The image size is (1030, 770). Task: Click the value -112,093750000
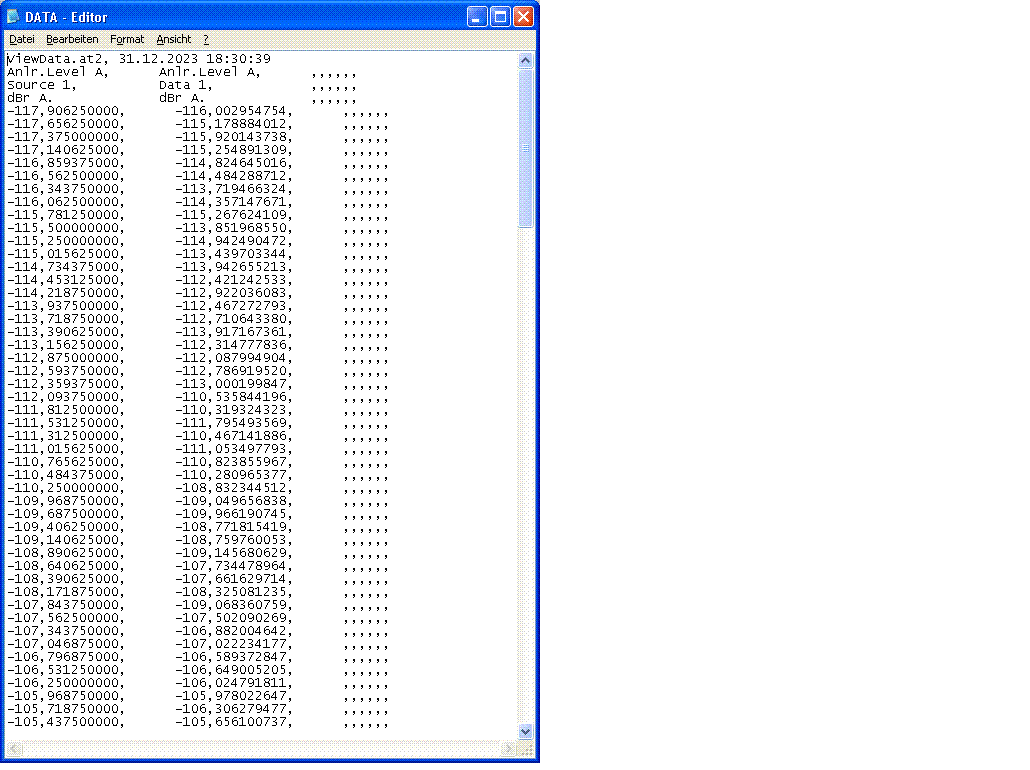click(65, 397)
